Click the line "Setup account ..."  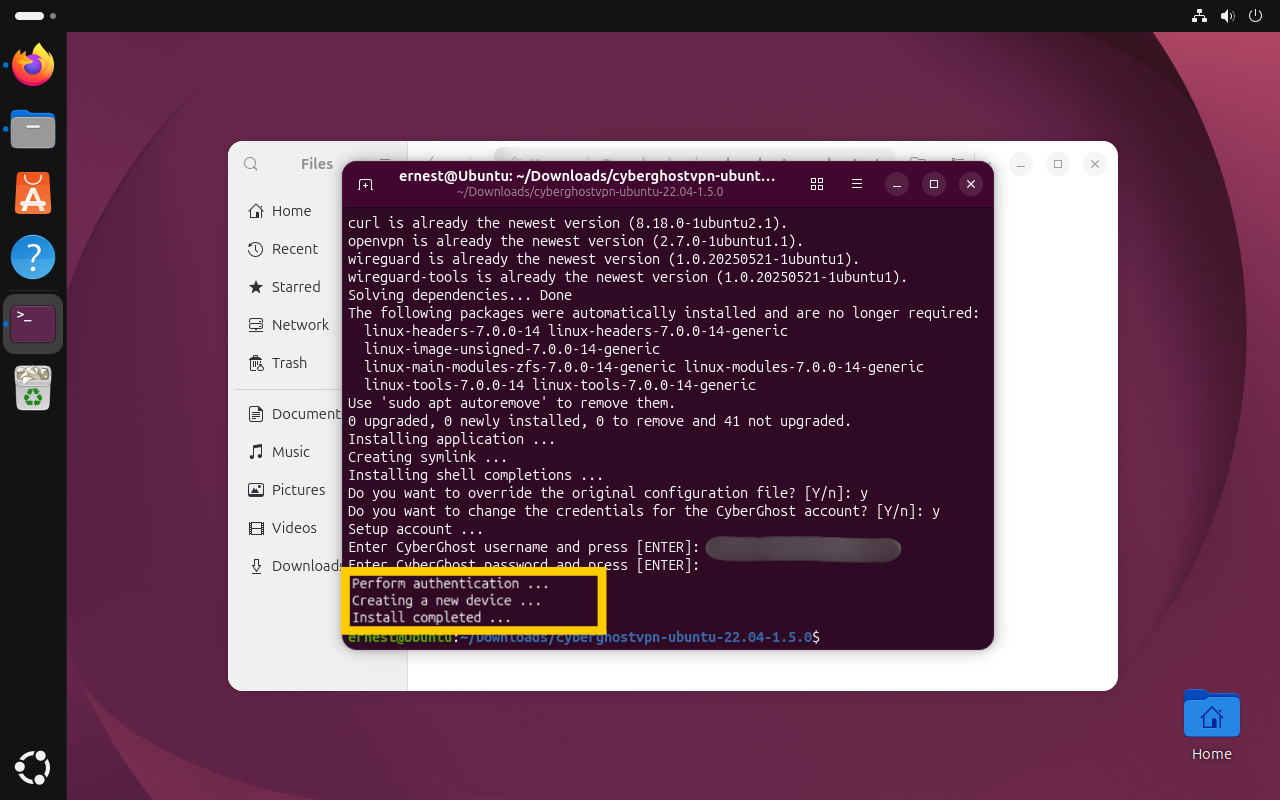tap(415, 529)
